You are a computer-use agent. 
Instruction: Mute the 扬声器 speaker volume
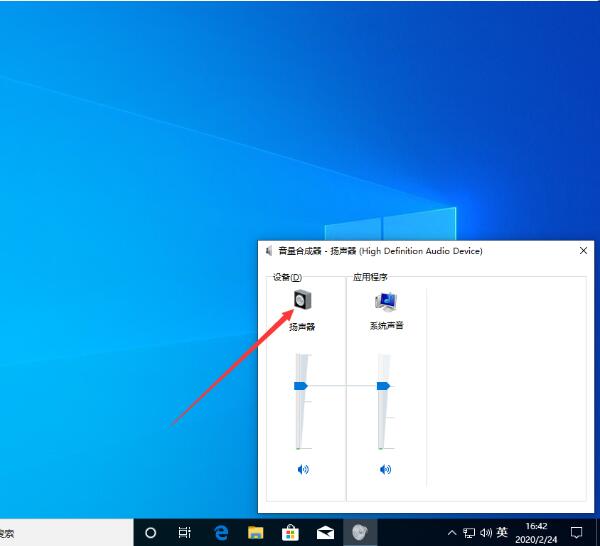point(303,469)
